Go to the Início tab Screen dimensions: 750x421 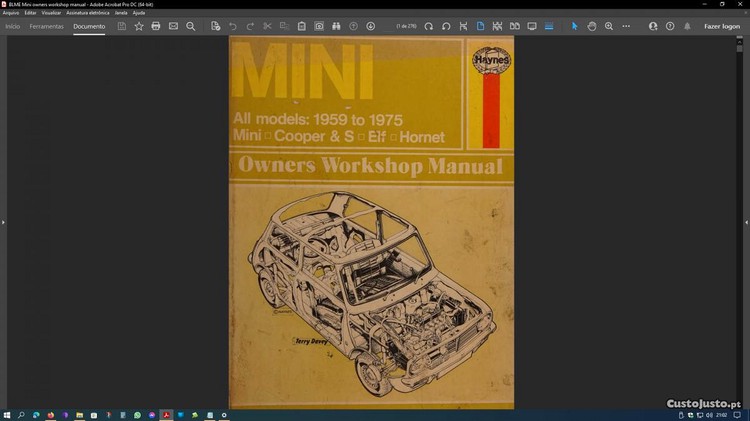coord(13,26)
